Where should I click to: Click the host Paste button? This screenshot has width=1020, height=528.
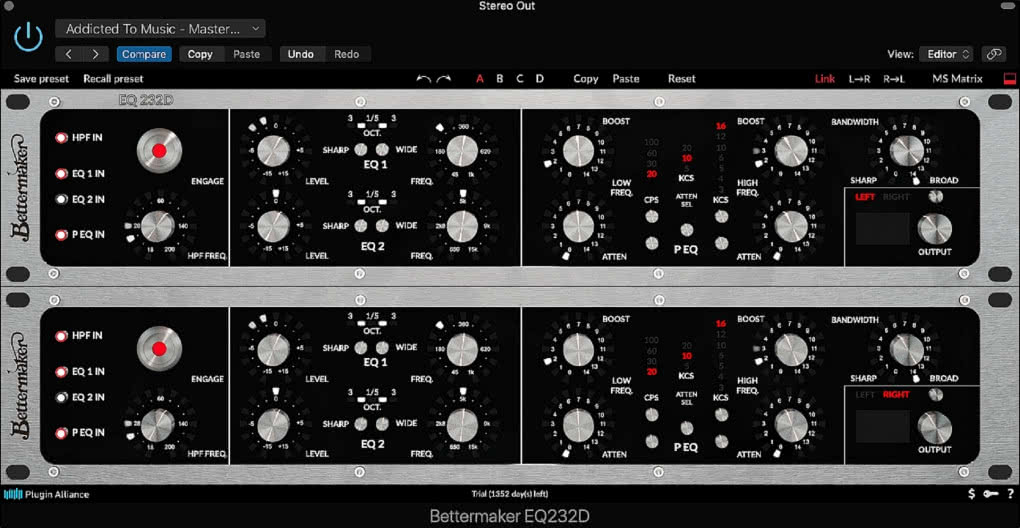(x=247, y=54)
